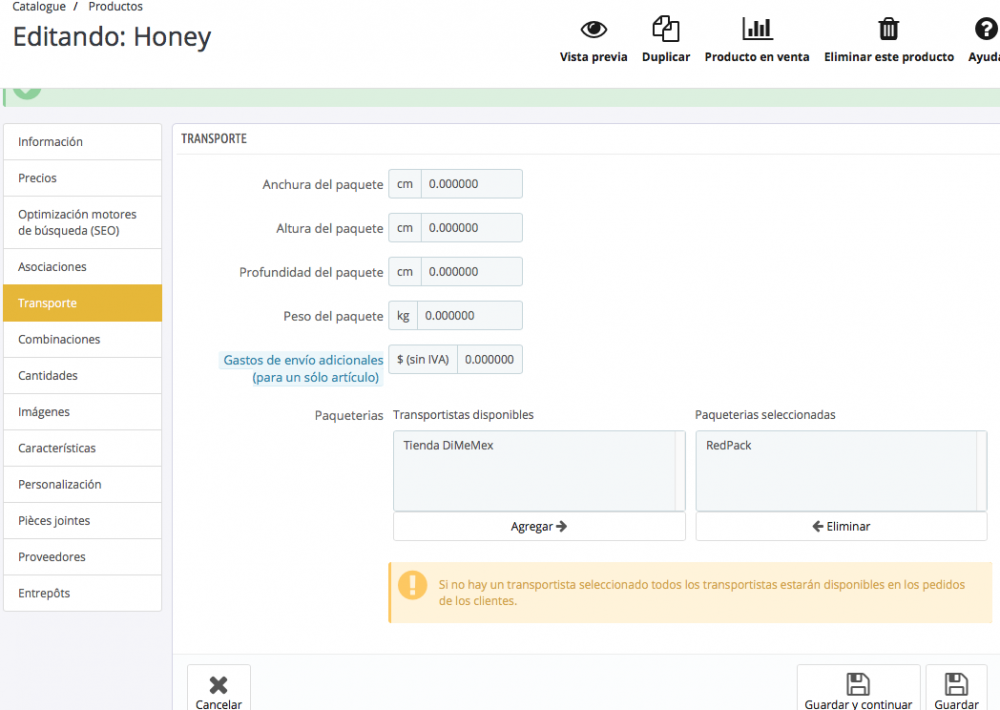Open Producto en venta chart icon
The image size is (1000, 710).
point(757,29)
